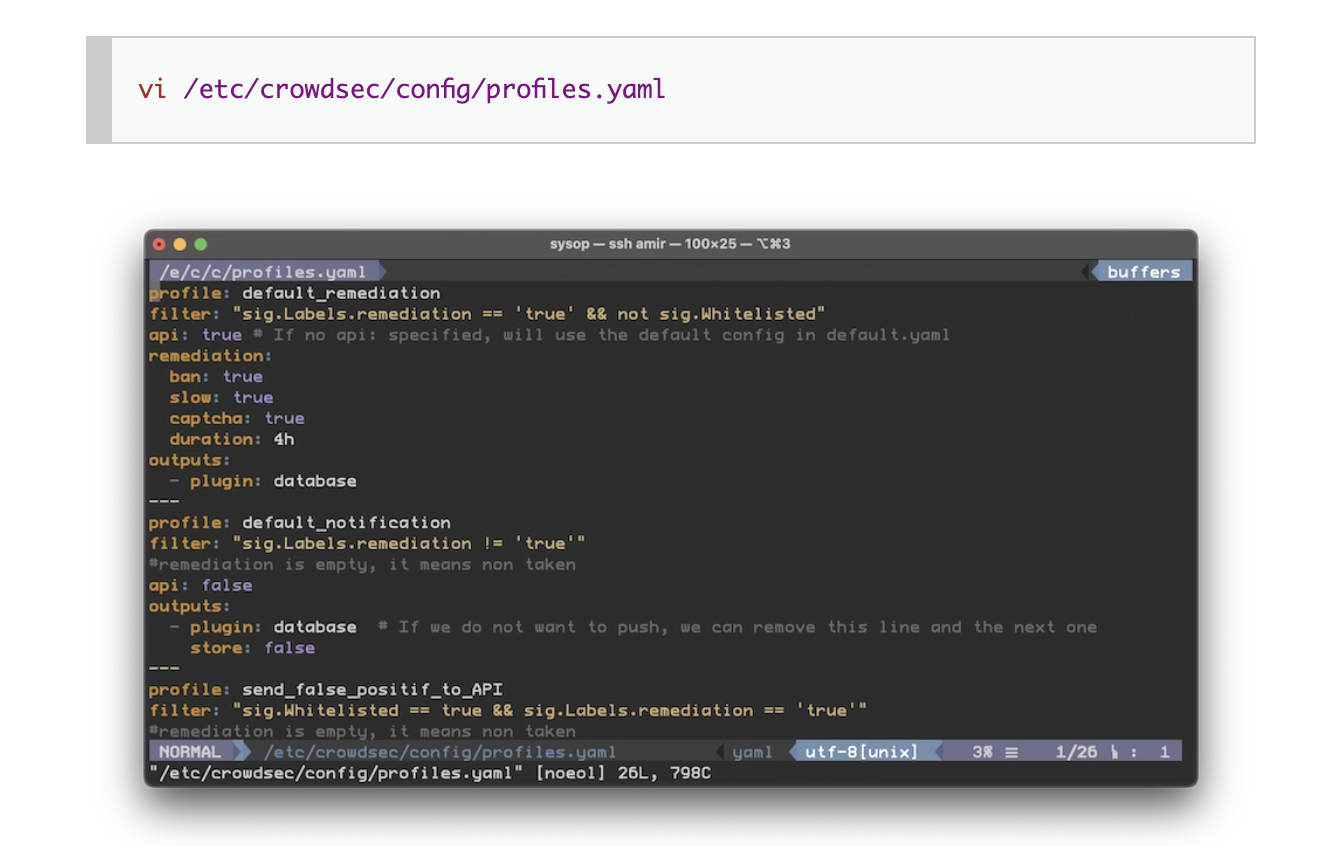
Task: Click the 'remediation:' key line
Action: tap(210, 356)
